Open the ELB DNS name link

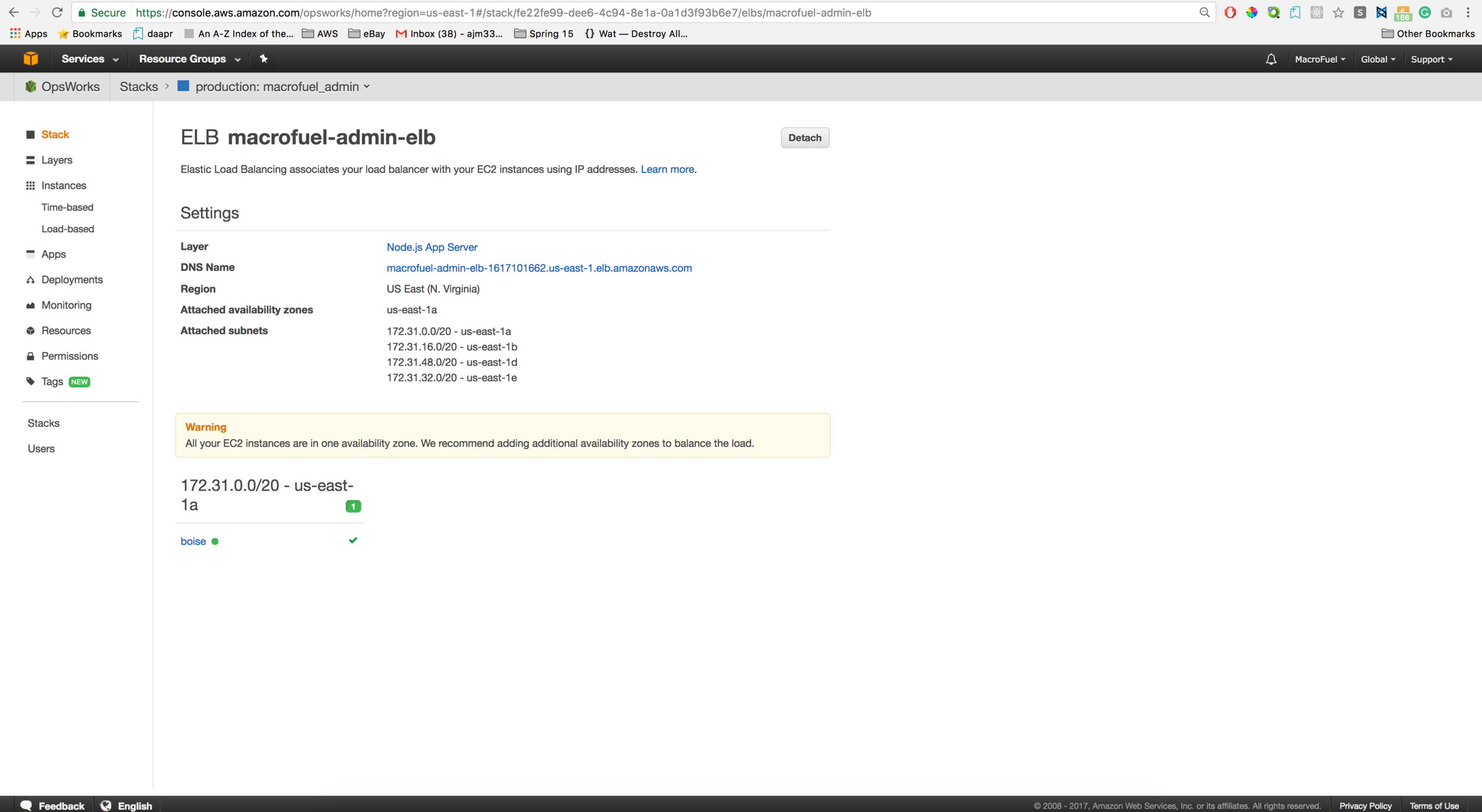pyautogui.click(x=539, y=268)
